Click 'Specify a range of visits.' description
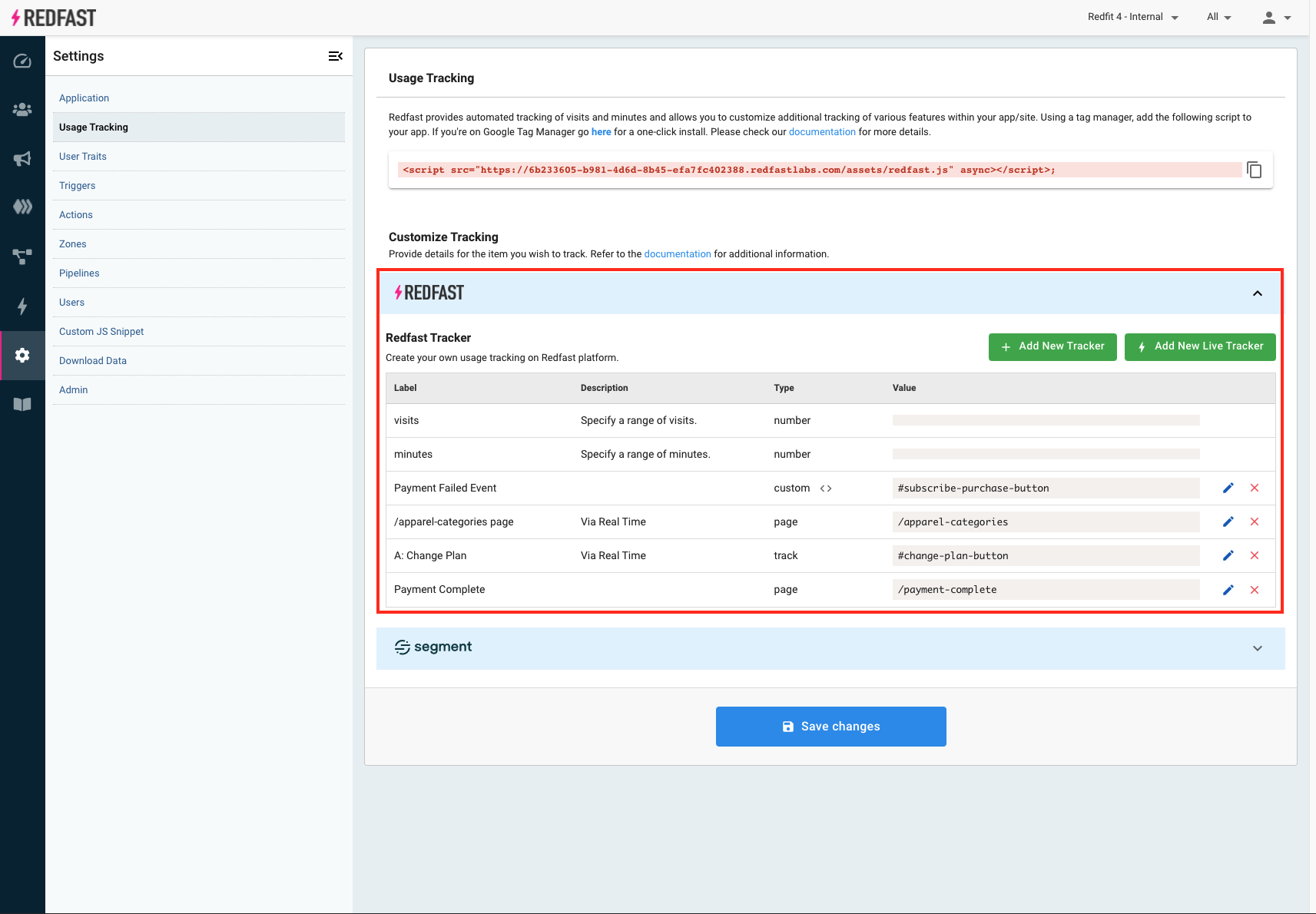The width and height of the screenshot is (1316, 914). coord(638,420)
